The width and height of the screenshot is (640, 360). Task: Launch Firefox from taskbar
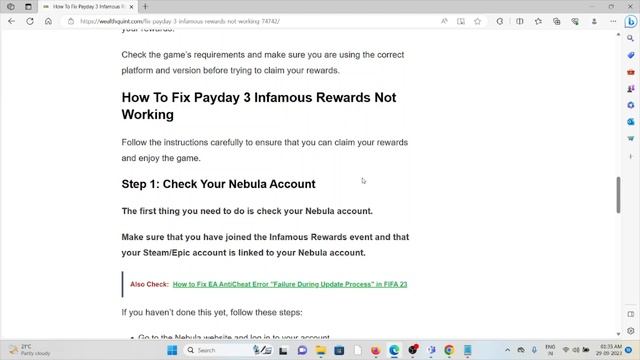[x=376, y=350]
